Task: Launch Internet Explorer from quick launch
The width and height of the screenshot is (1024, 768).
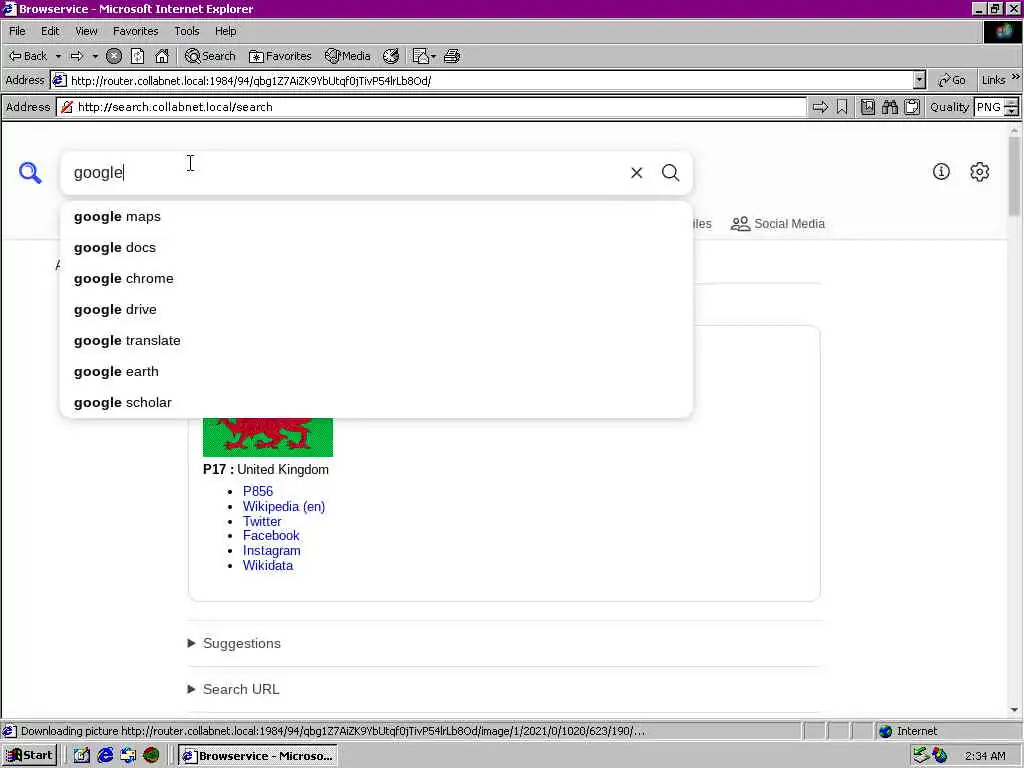Action: point(105,756)
